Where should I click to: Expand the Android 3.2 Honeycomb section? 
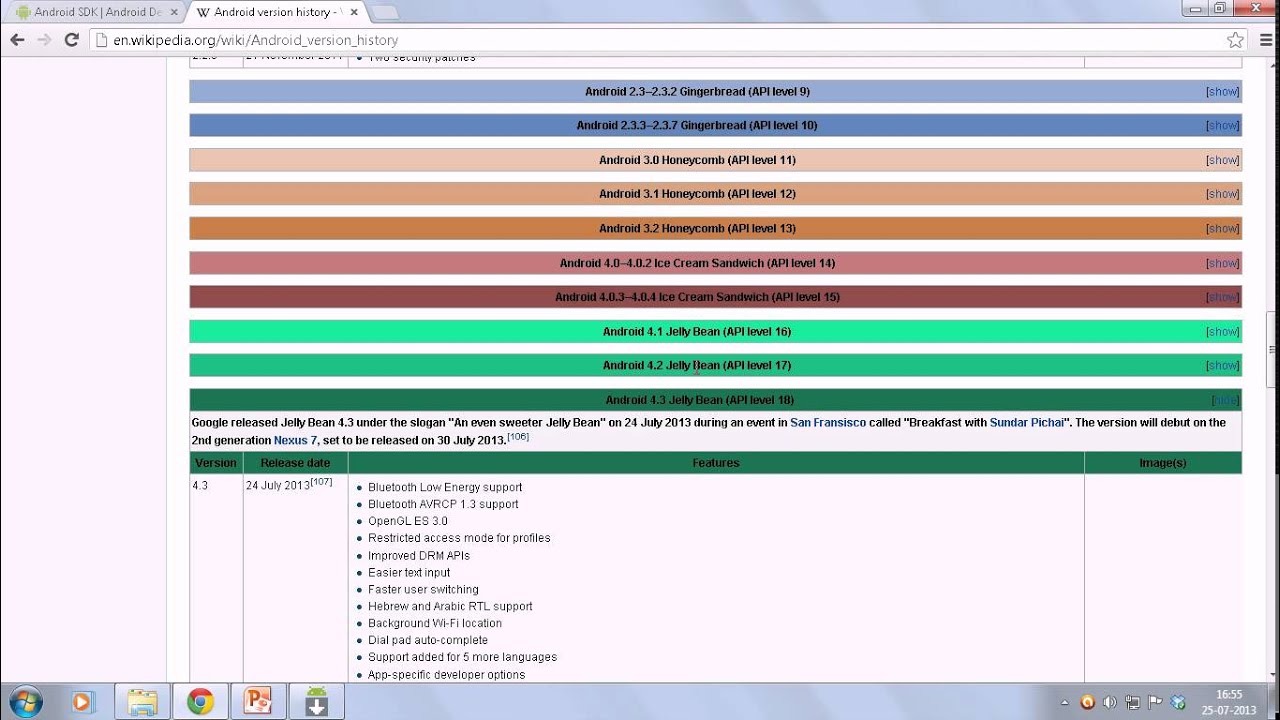1222,228
